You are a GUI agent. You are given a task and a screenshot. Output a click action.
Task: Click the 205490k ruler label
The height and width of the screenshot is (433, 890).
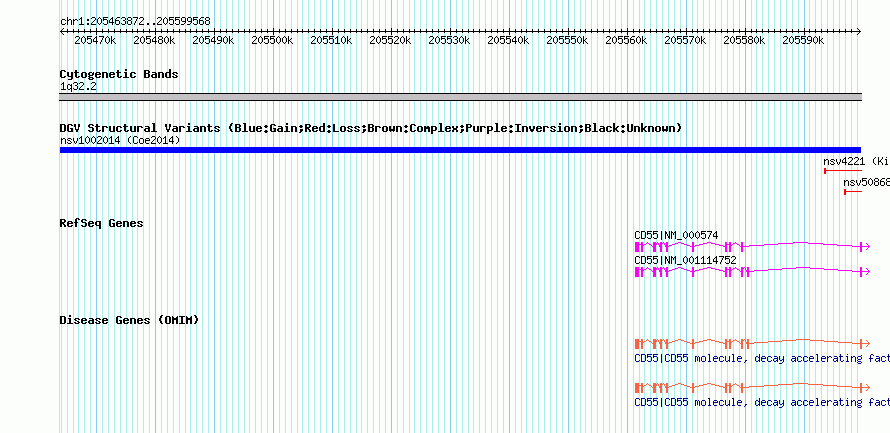pos(213,40)
